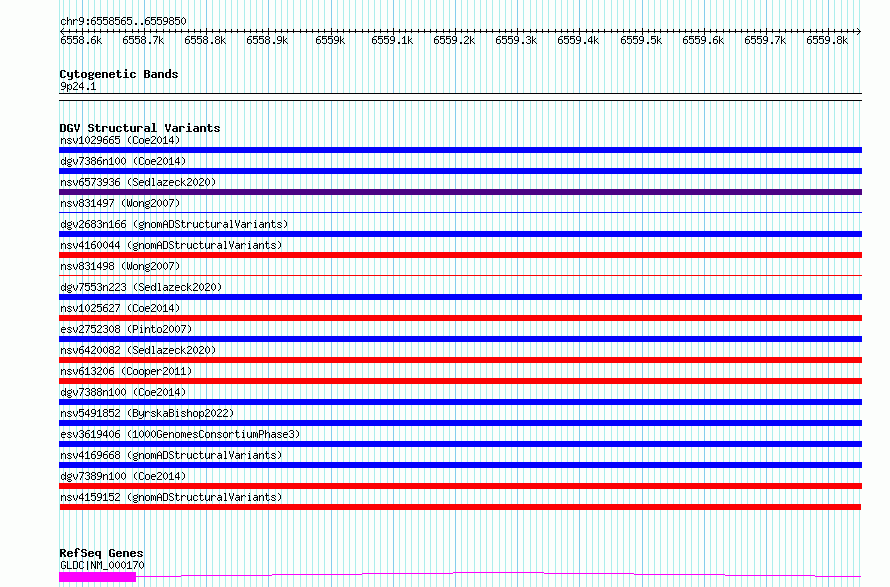Open the nsv5491852 (ByrskaBishop2022) label
Viewport: 890px width, 587px height.
(x=147, y=413)
